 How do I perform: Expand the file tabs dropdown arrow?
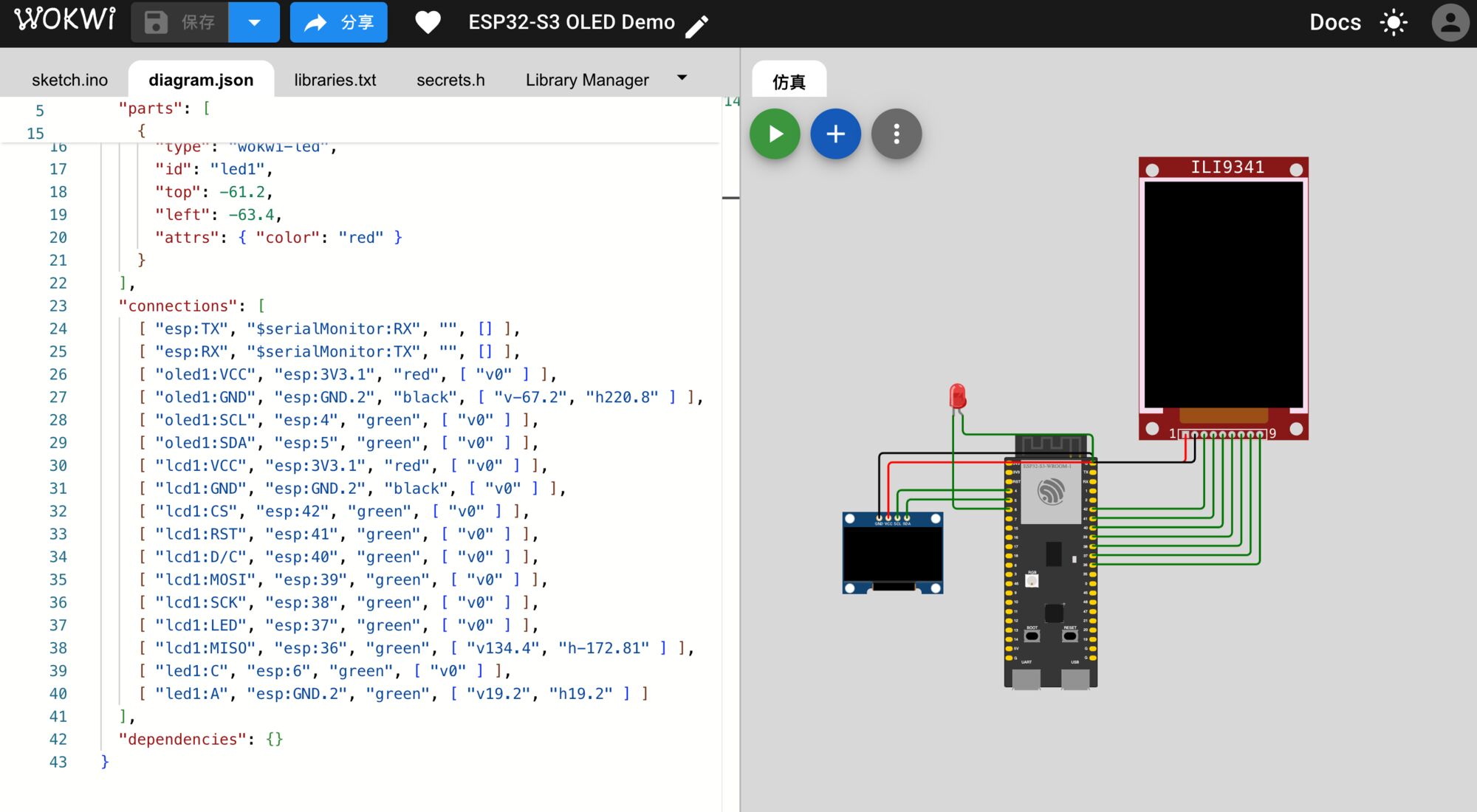coord(682,78)
